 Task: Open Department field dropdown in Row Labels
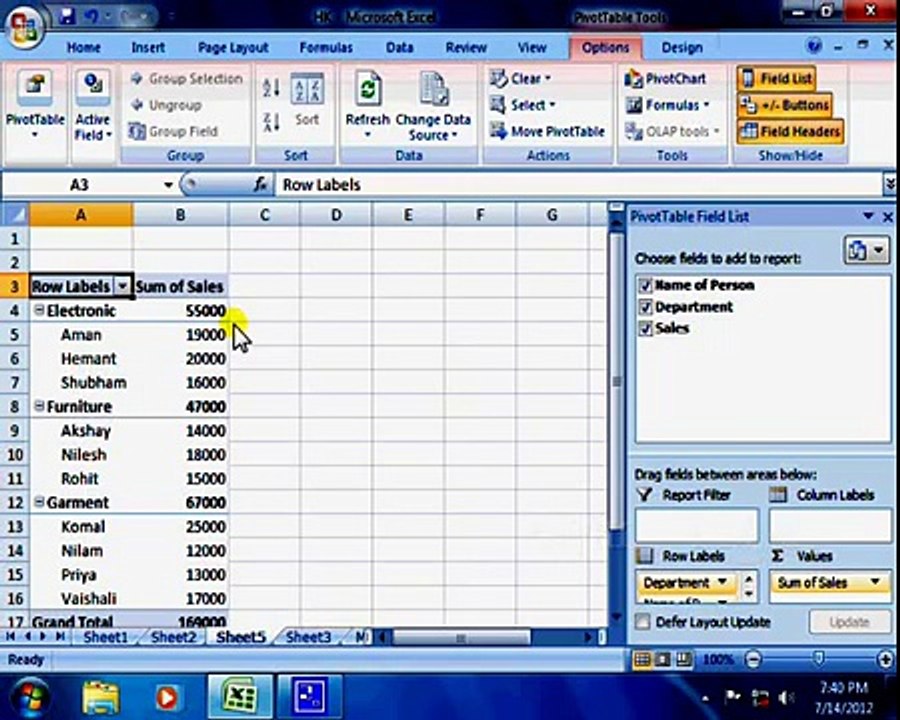pos(723,582)
